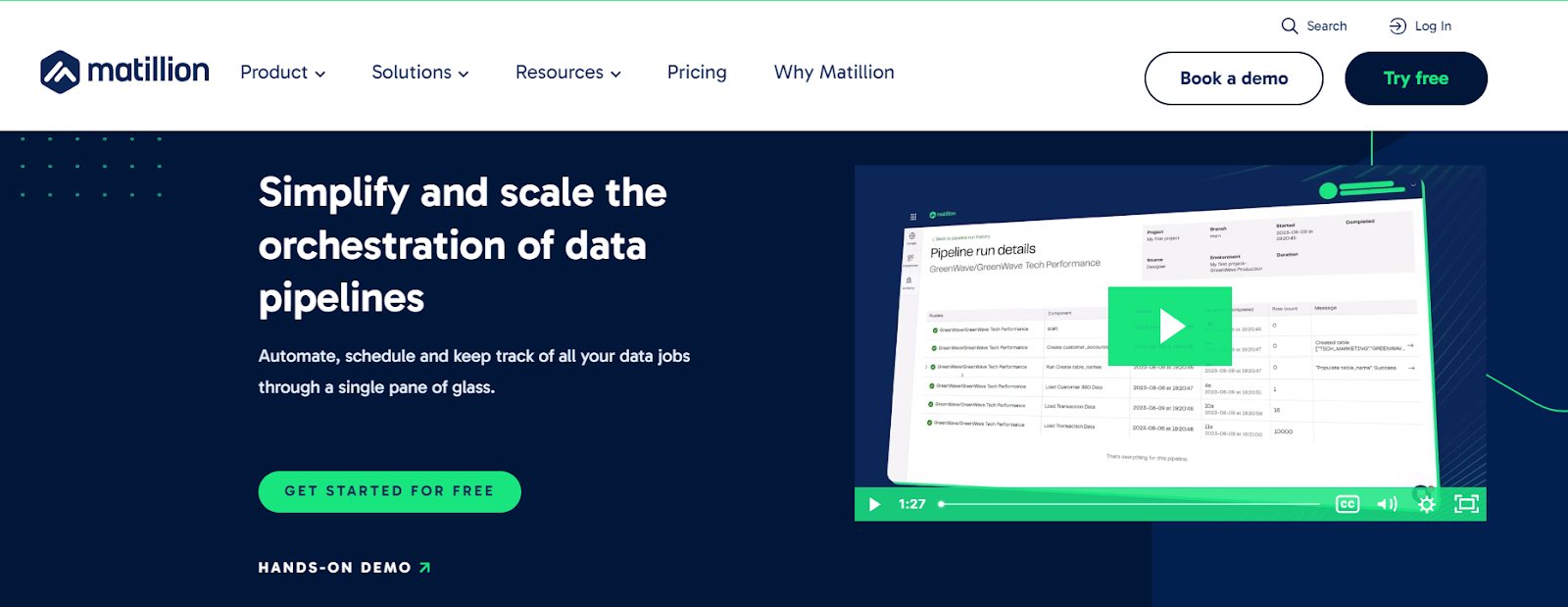This screenshot has height=607, width=1568.
Task: Mute the video volume icon
Action: 1387,504
